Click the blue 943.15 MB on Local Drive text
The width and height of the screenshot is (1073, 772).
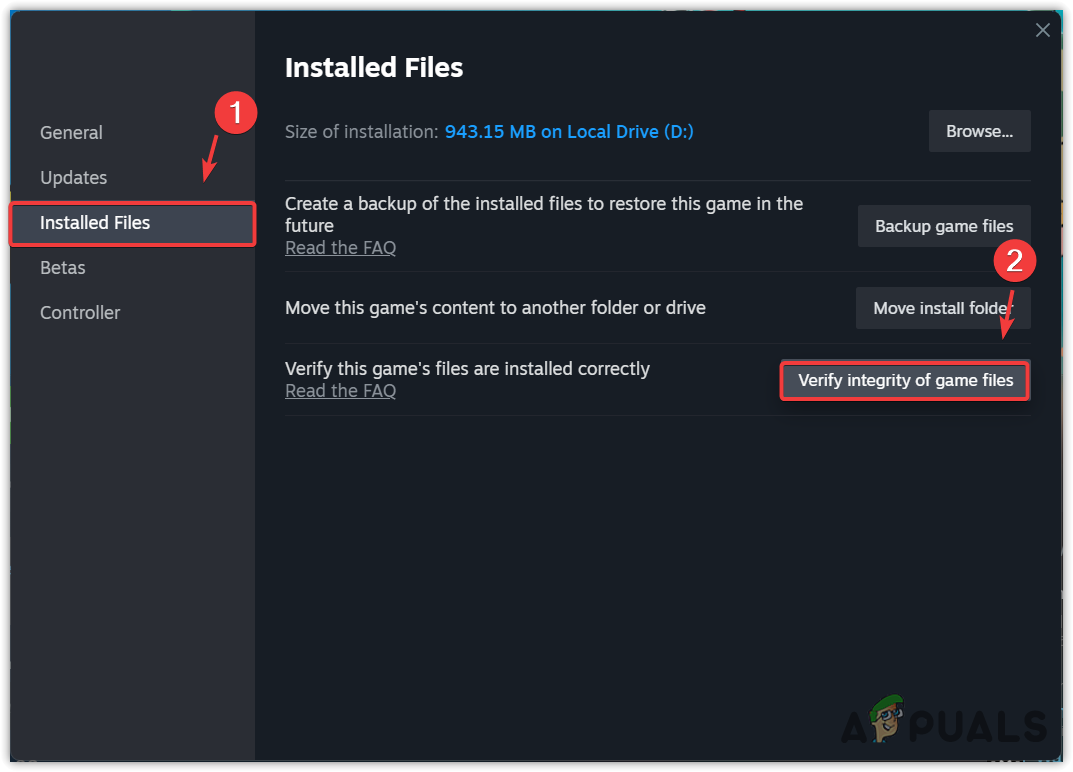click(x=569, y=132)
